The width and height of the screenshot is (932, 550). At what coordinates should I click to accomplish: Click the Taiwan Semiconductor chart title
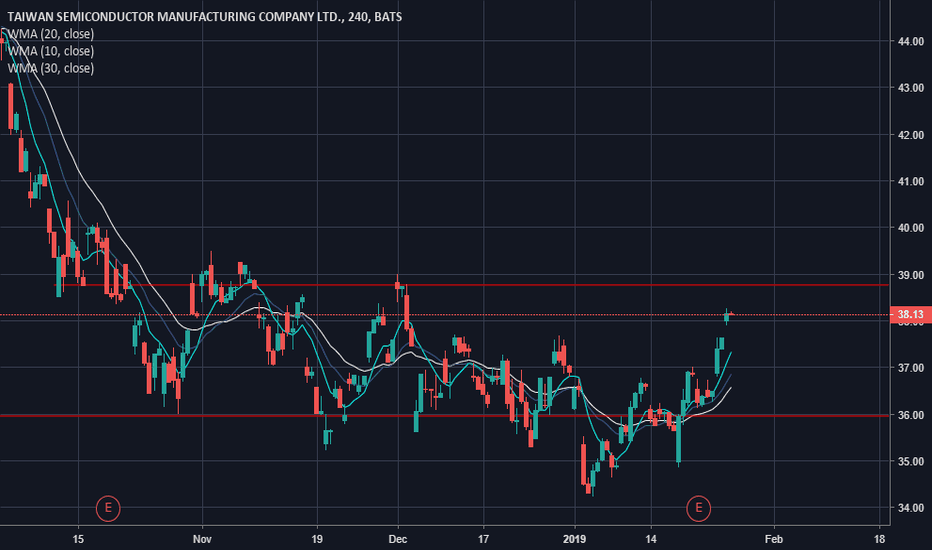click(204, 17)
